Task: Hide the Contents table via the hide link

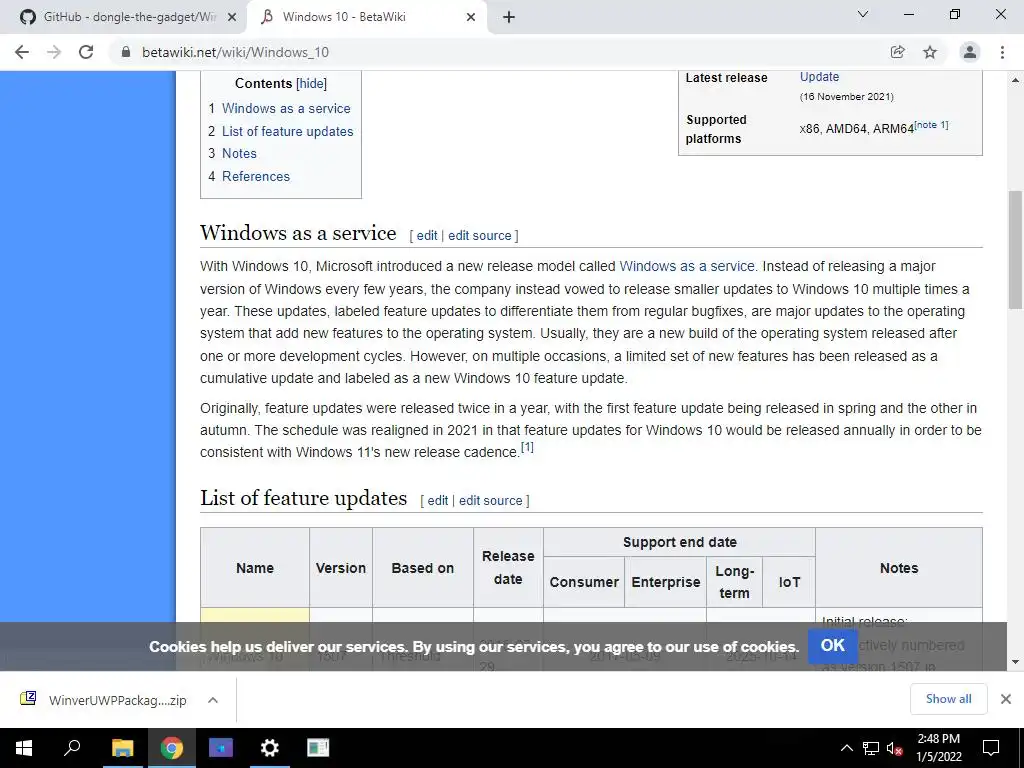Action: (312, 84)
